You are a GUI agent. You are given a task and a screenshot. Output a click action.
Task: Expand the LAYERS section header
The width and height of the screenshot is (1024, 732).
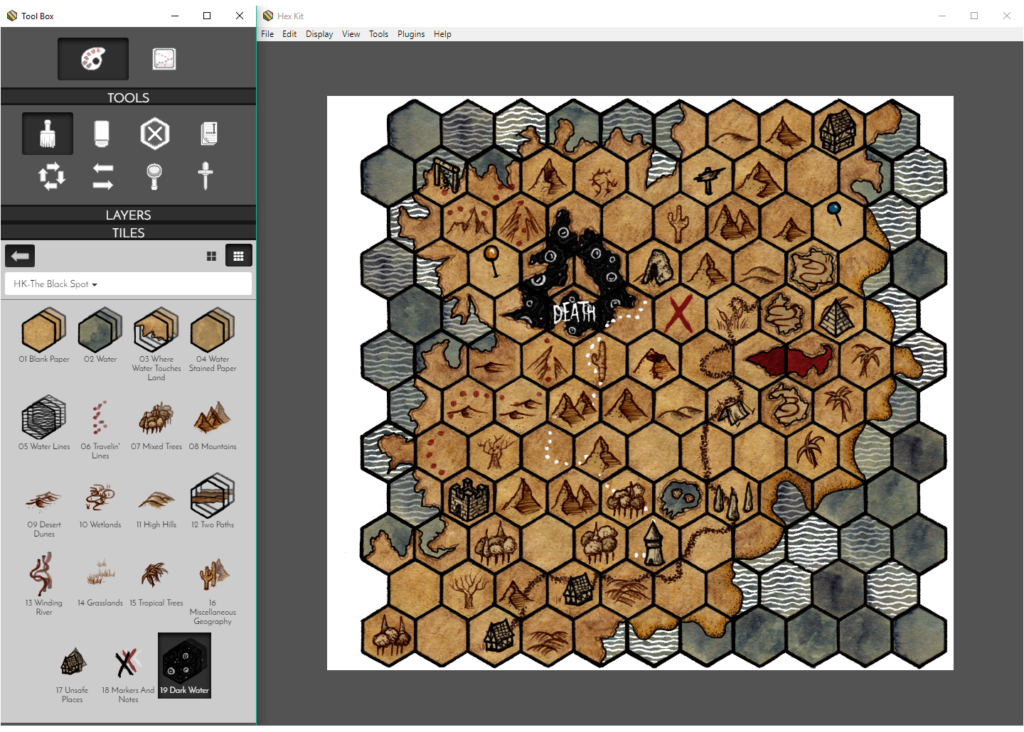click(x=128, y=215)
